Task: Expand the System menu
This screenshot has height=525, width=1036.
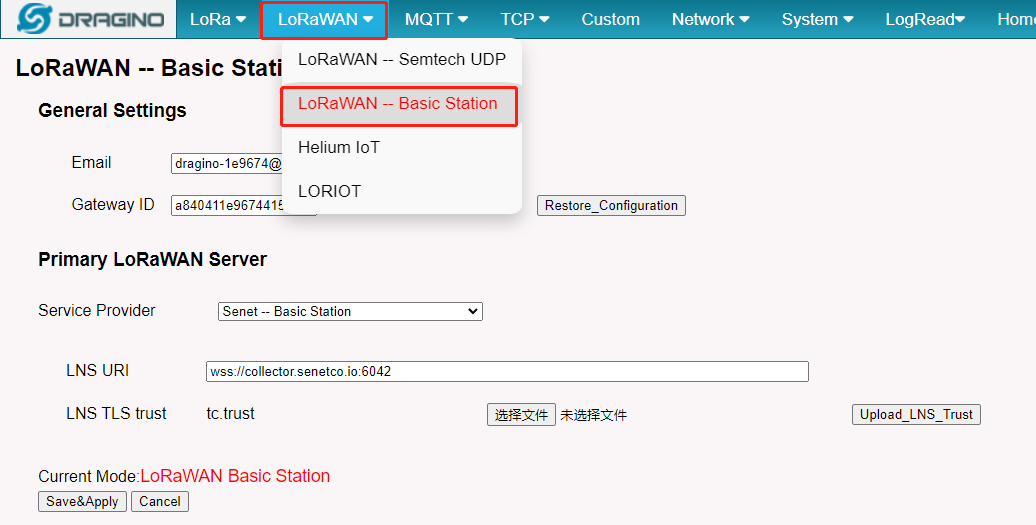Action: pyautogui.click(x=817, y=20)
